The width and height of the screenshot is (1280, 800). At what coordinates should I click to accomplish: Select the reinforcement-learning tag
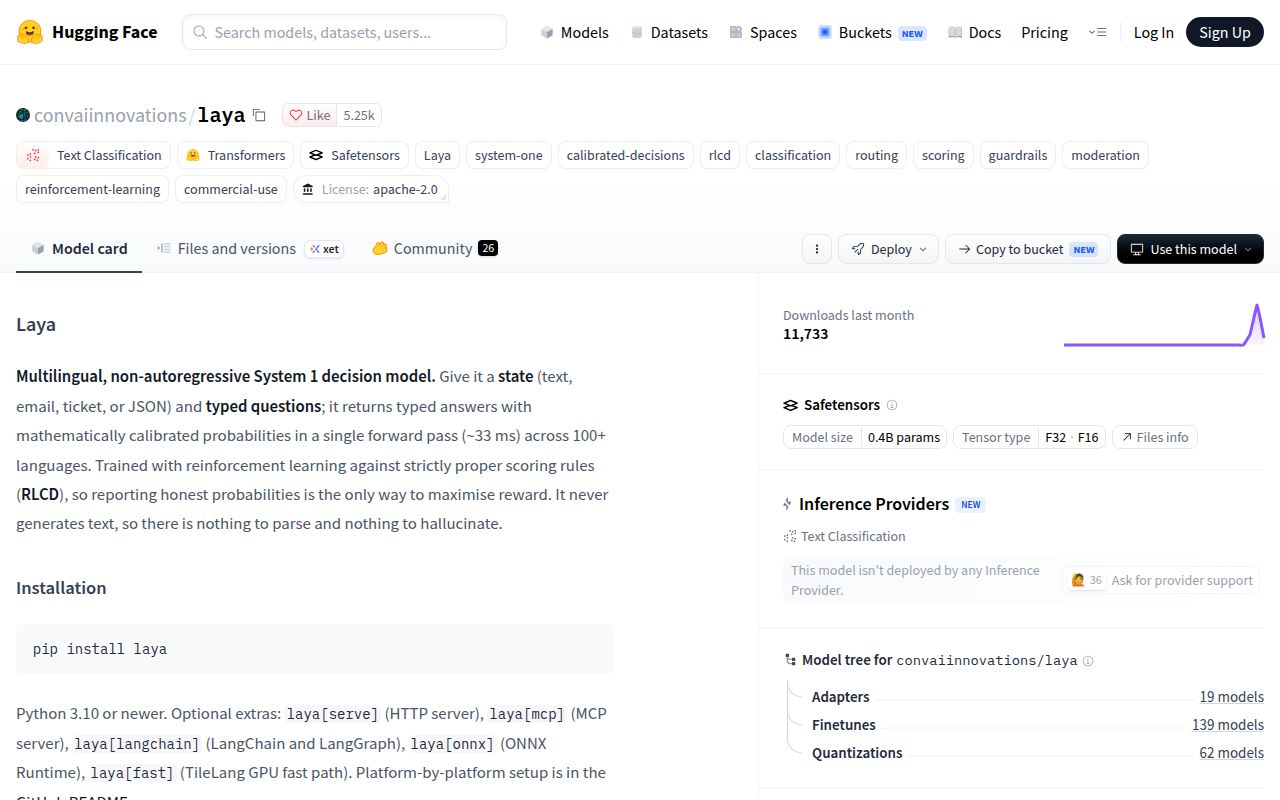[x=92, y=189]
